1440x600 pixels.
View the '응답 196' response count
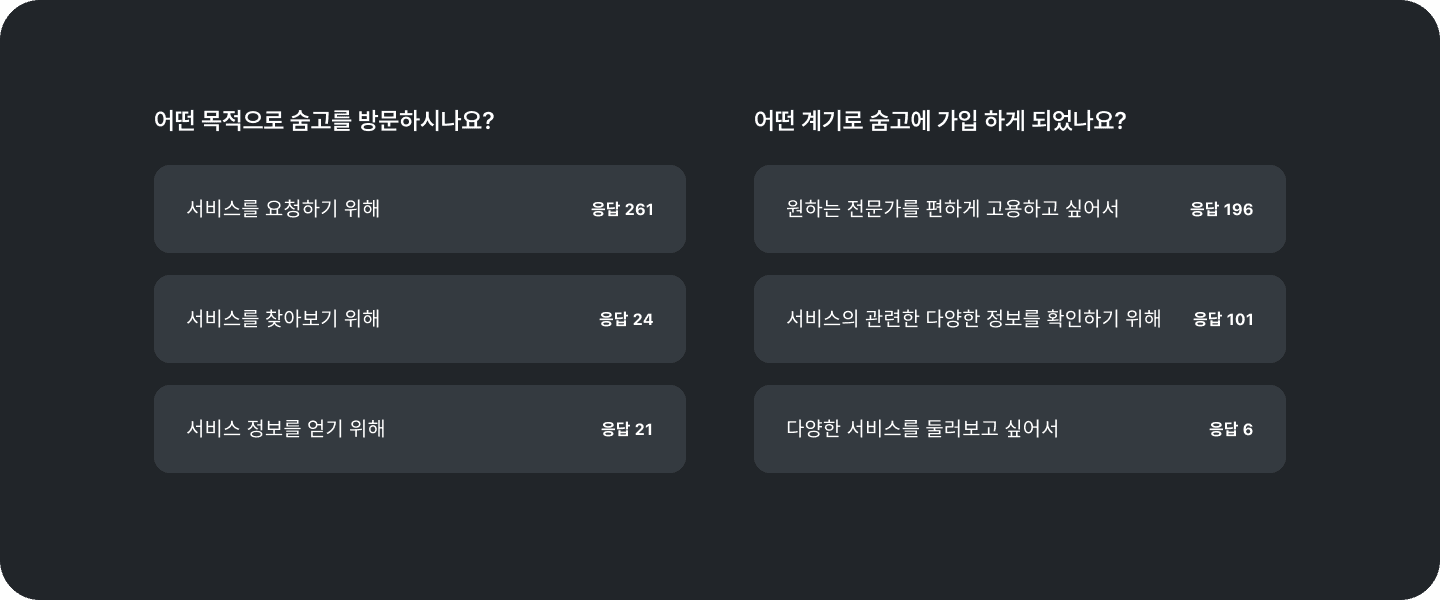1221,209
